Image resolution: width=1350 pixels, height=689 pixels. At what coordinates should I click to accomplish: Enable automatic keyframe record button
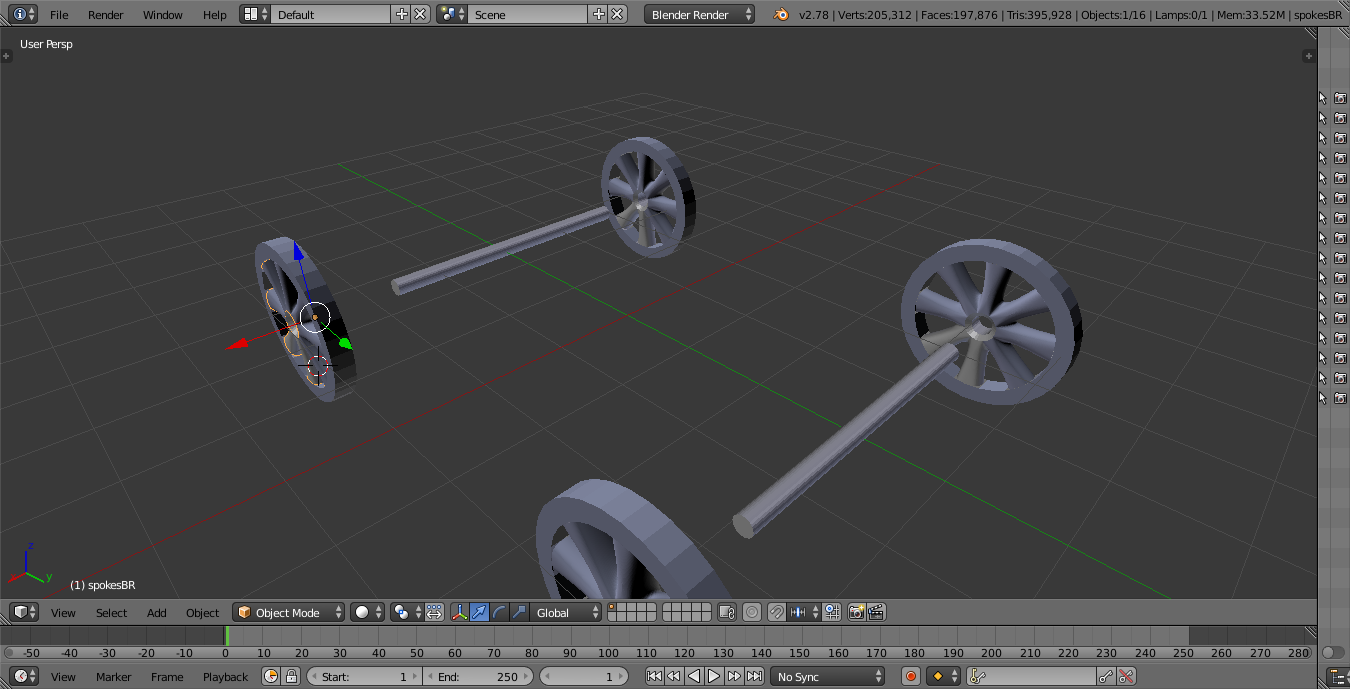tap(911, 677)
